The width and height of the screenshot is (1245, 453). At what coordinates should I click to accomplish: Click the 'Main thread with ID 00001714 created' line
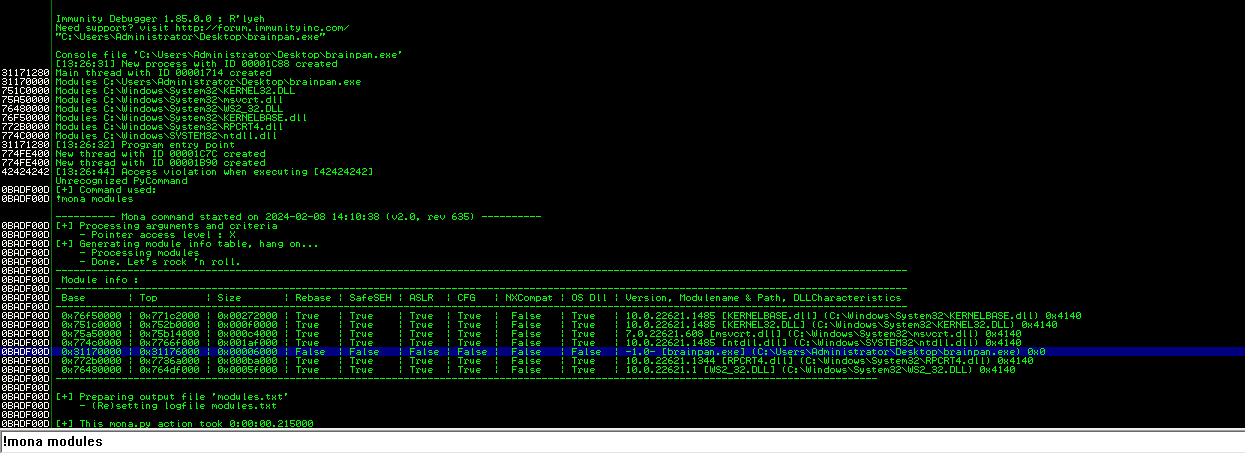coord(163,73)
